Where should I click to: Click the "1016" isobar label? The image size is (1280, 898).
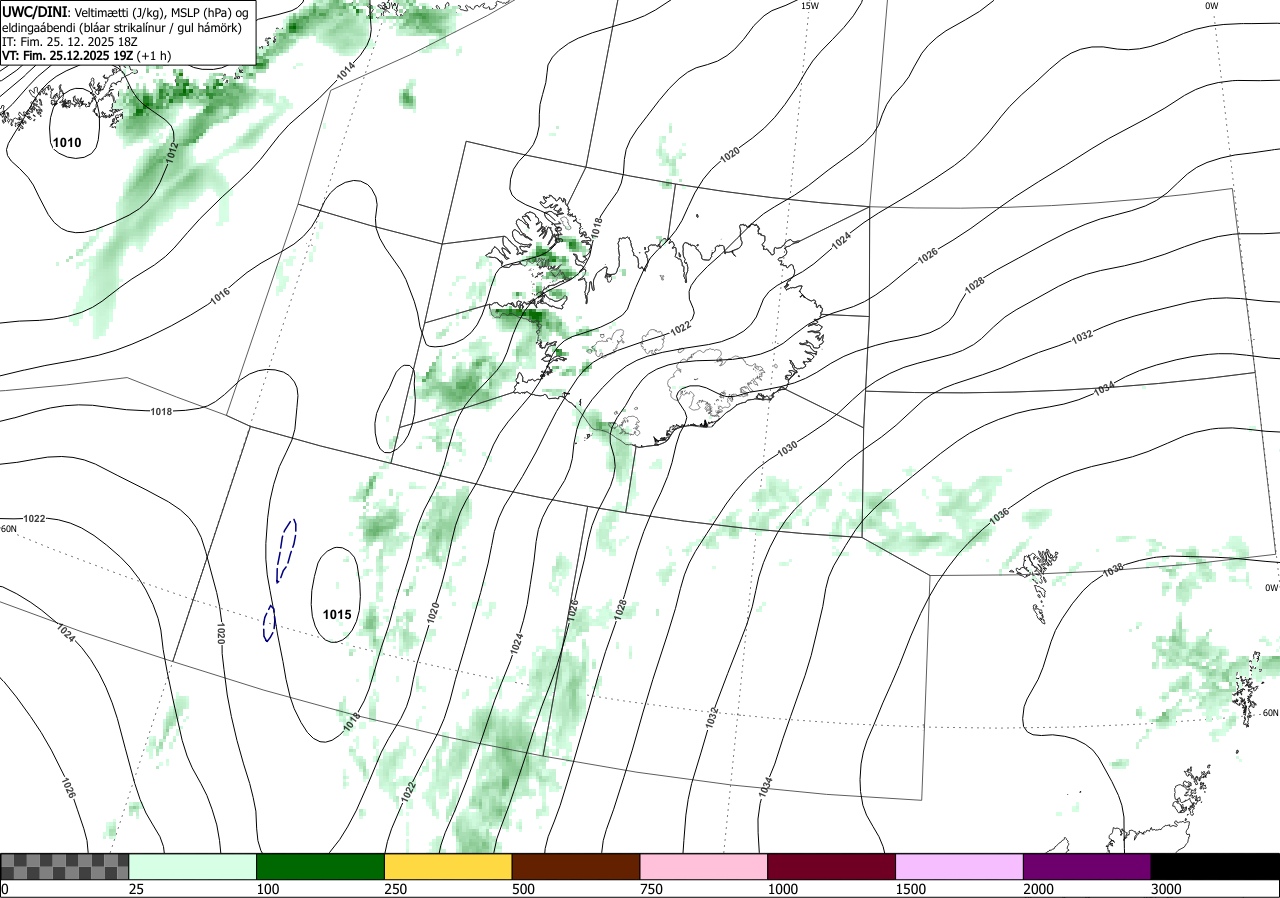[x=220, y=297]
